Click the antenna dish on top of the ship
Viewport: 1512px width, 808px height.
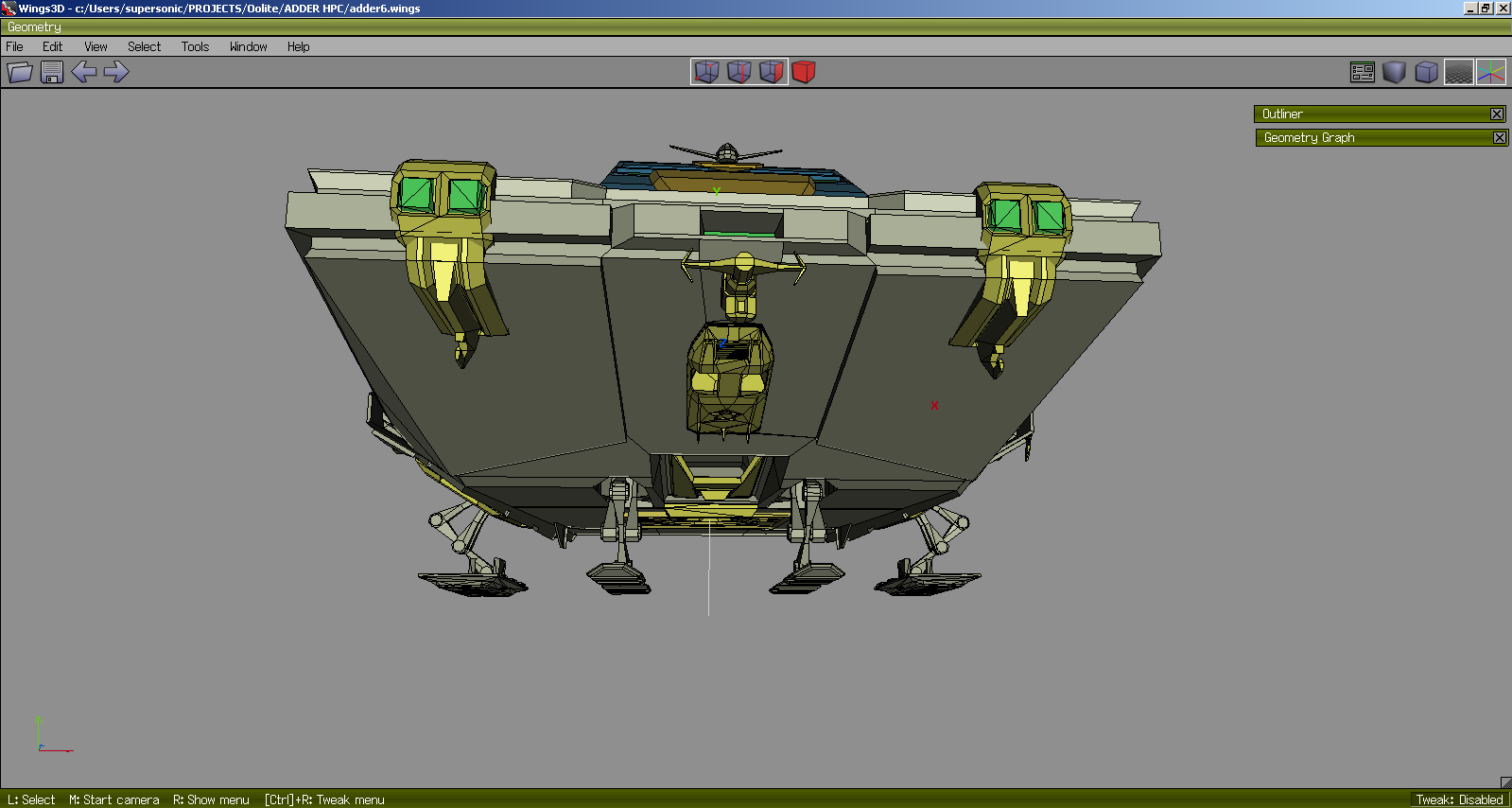pyautogui.click(x=725, y=153)
